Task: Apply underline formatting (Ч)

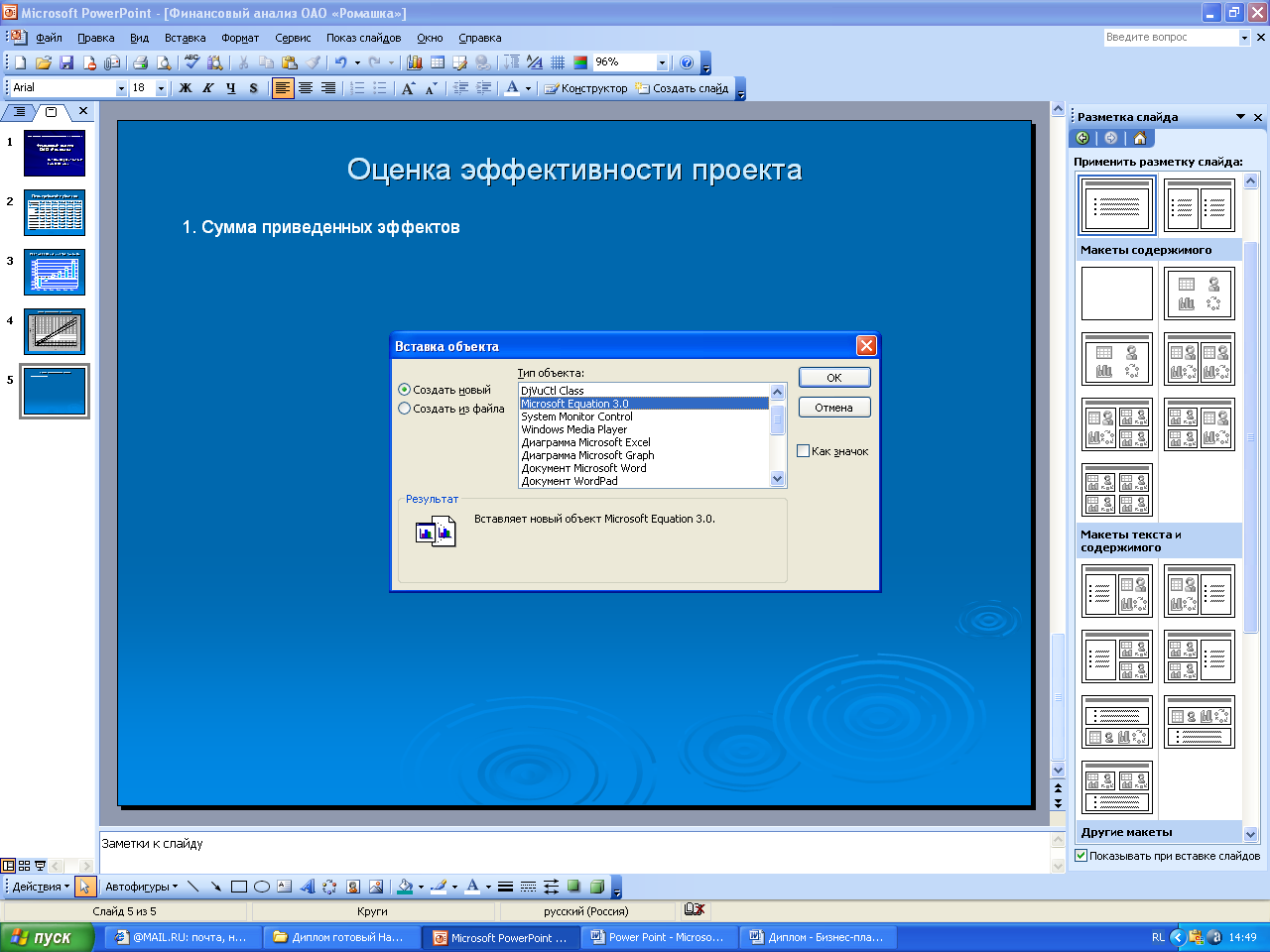Action: pos(231,88)
